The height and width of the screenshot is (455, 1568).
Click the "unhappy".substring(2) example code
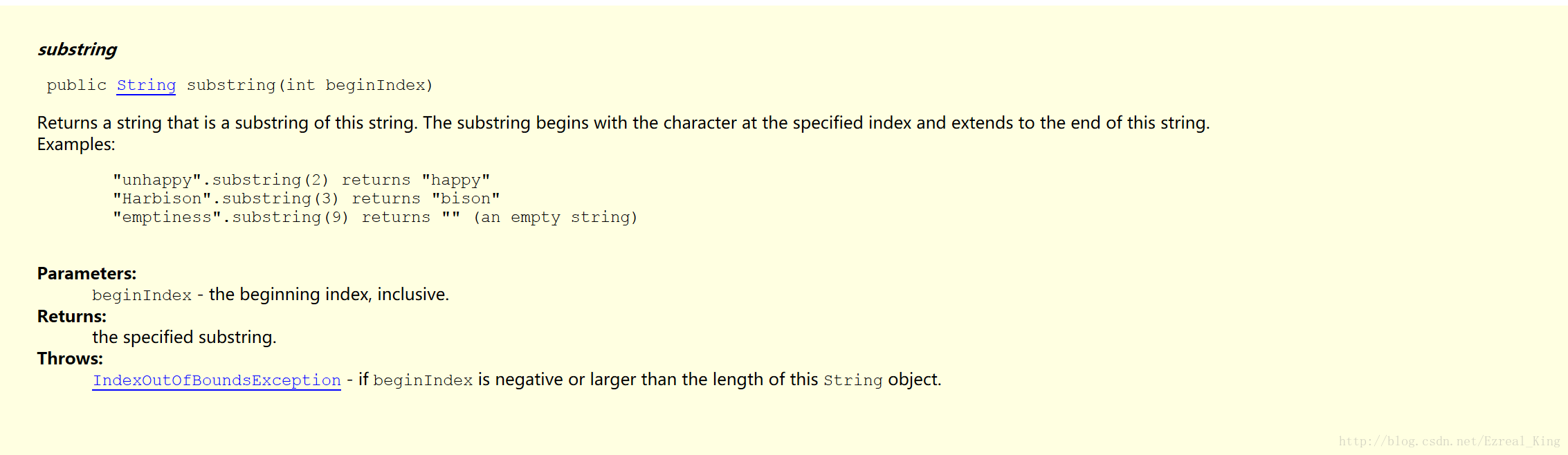[221, 180]
